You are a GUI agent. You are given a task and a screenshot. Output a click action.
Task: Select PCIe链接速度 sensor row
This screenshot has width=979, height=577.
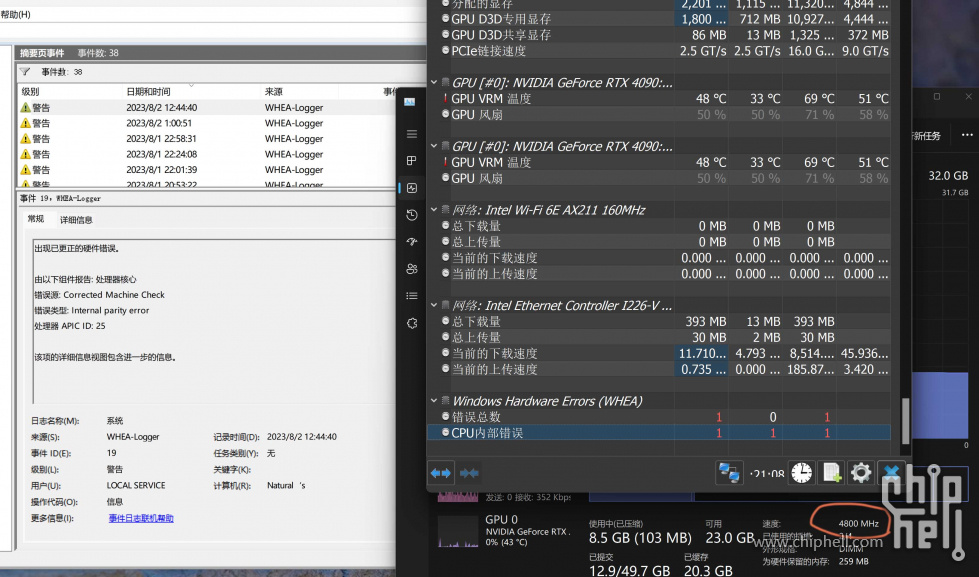659,51
